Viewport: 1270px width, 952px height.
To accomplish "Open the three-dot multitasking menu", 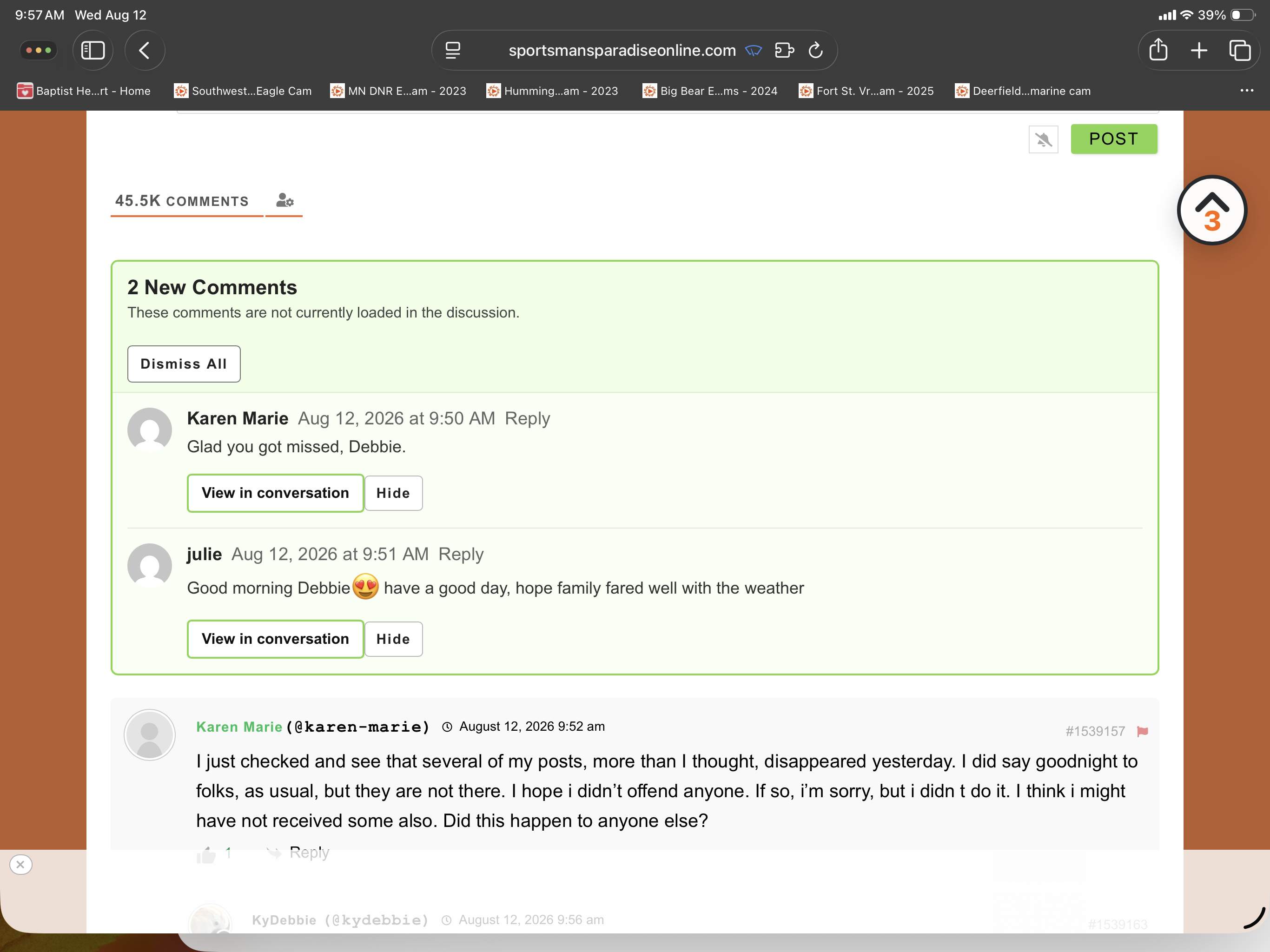I will (x=39, y=51).
